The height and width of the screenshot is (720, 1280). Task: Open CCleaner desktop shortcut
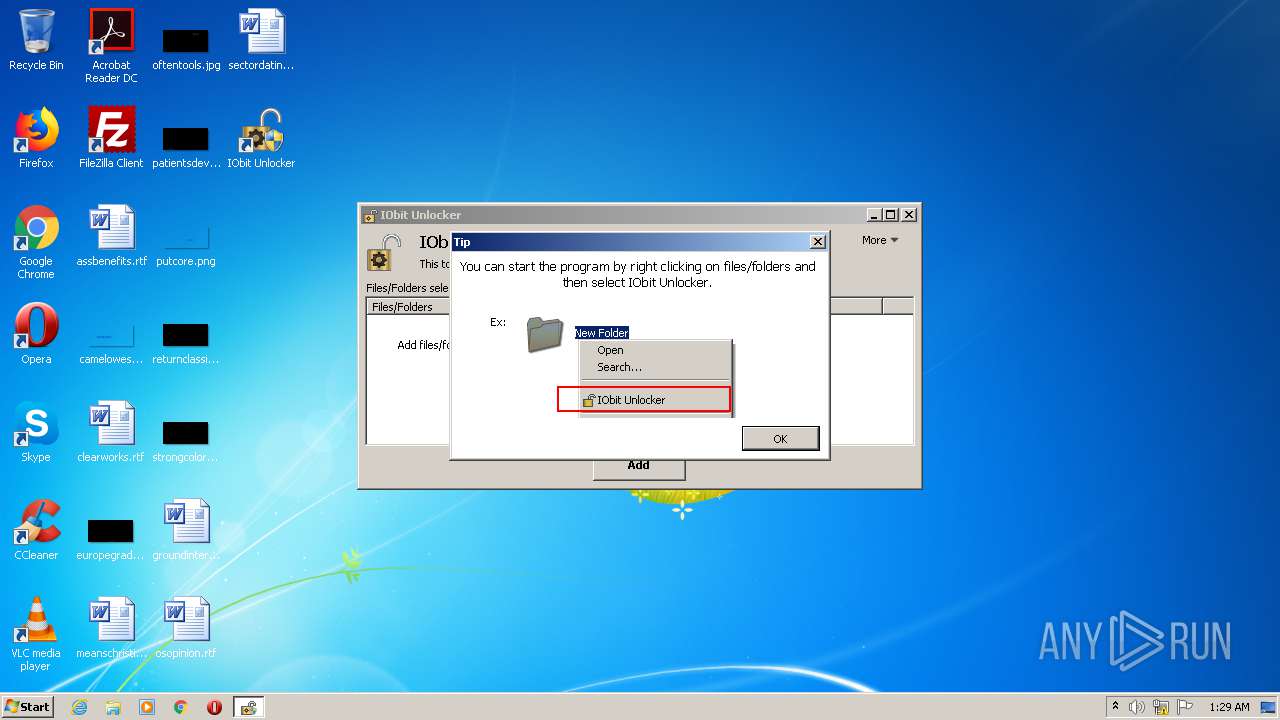pos(36,530)
